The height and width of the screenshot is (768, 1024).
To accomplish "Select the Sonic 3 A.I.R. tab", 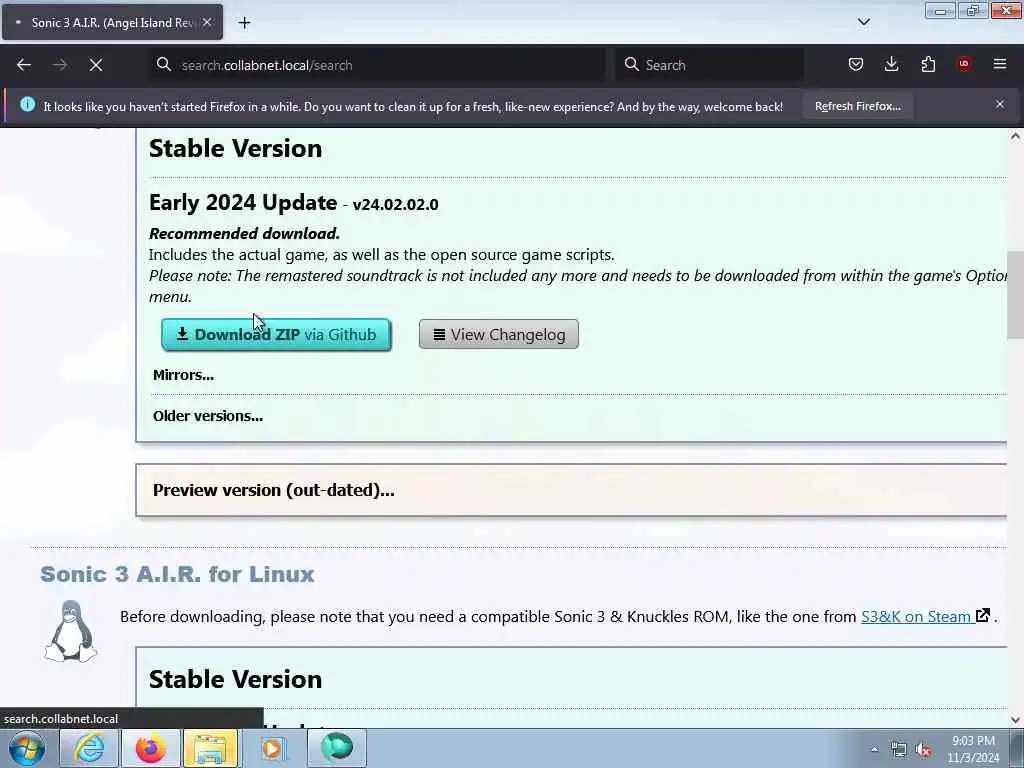I will [112, 22].
